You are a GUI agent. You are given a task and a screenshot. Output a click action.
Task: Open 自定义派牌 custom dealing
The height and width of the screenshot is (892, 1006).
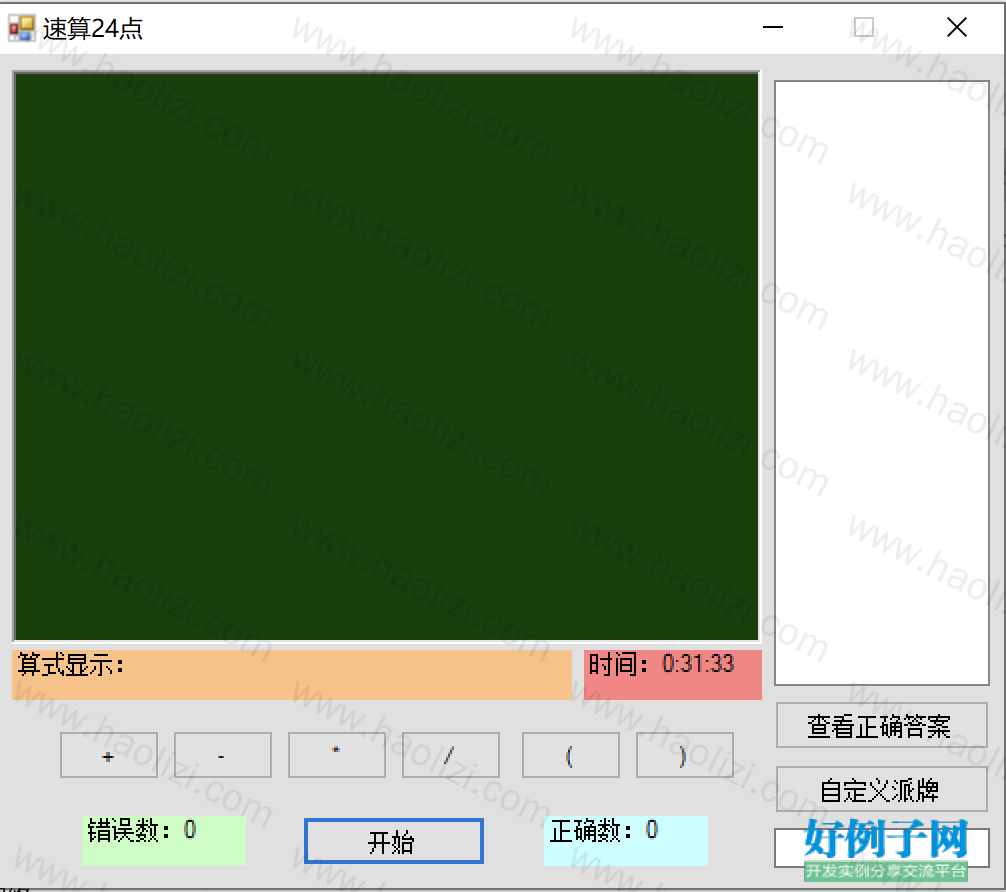882,789
